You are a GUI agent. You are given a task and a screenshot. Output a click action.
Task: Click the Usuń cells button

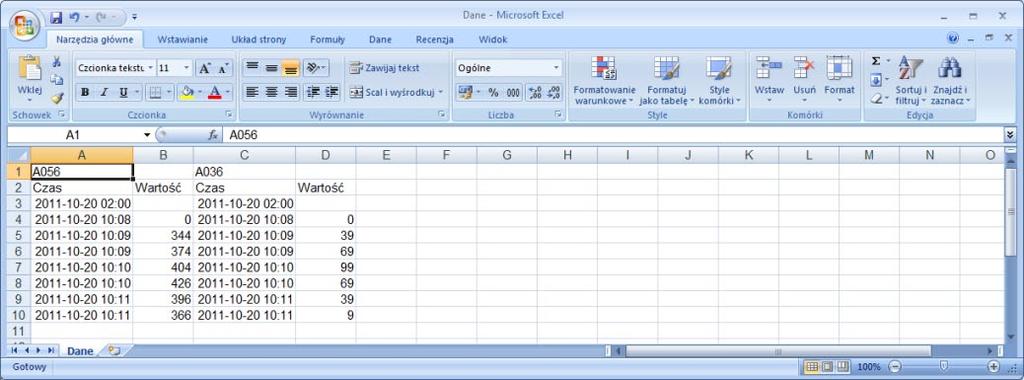coord(805,80)
